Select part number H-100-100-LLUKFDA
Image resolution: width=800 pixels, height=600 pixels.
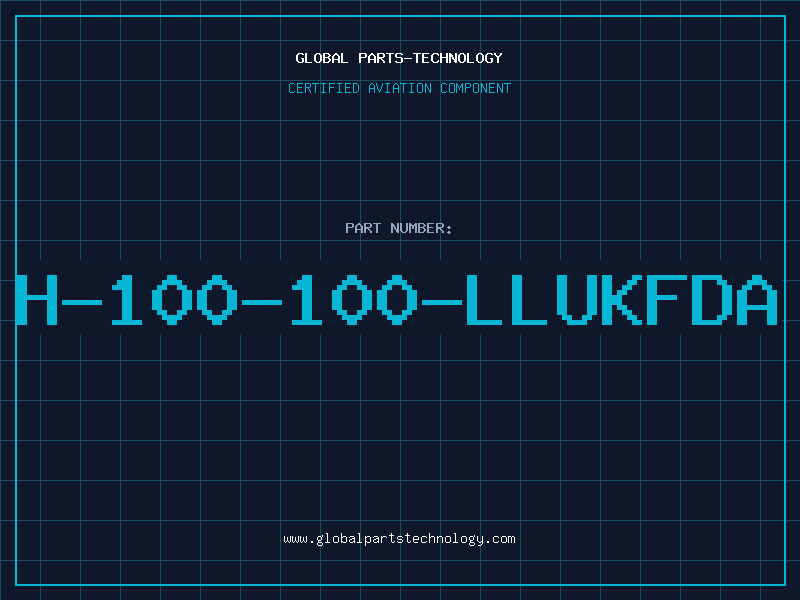coord(396,299)
